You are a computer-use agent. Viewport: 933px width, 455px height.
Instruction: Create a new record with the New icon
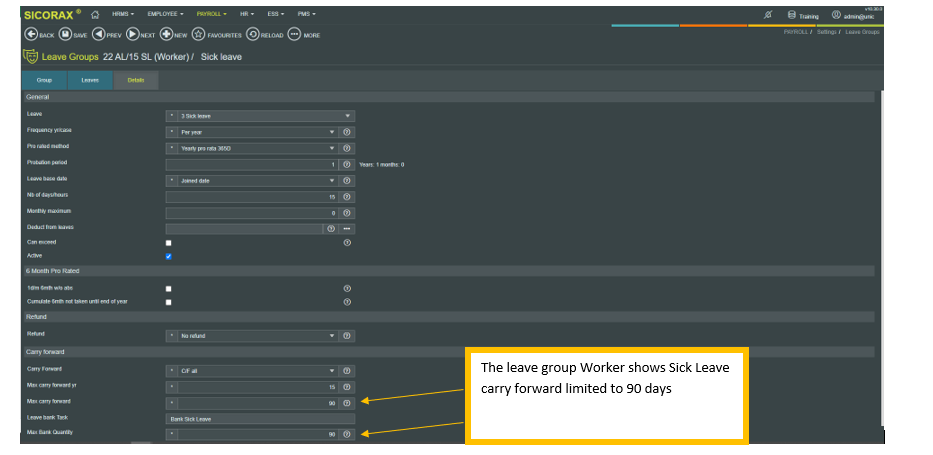tap(166, 34)
